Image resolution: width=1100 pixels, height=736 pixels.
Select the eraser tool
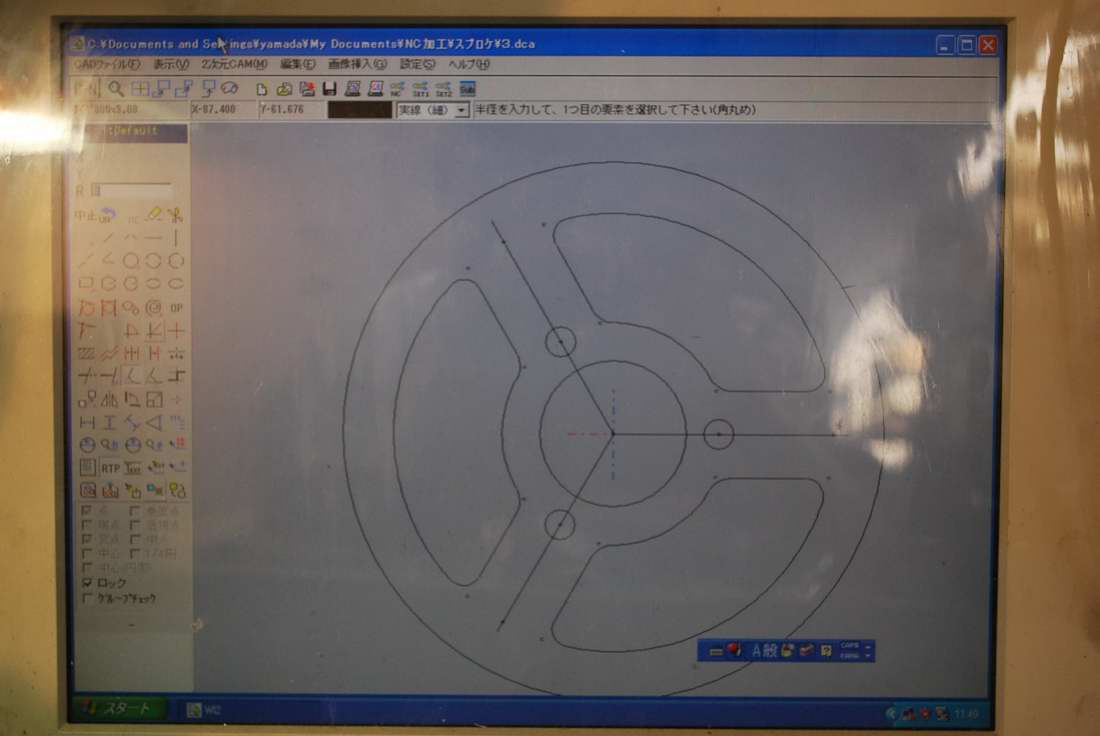tap(154, 214)
